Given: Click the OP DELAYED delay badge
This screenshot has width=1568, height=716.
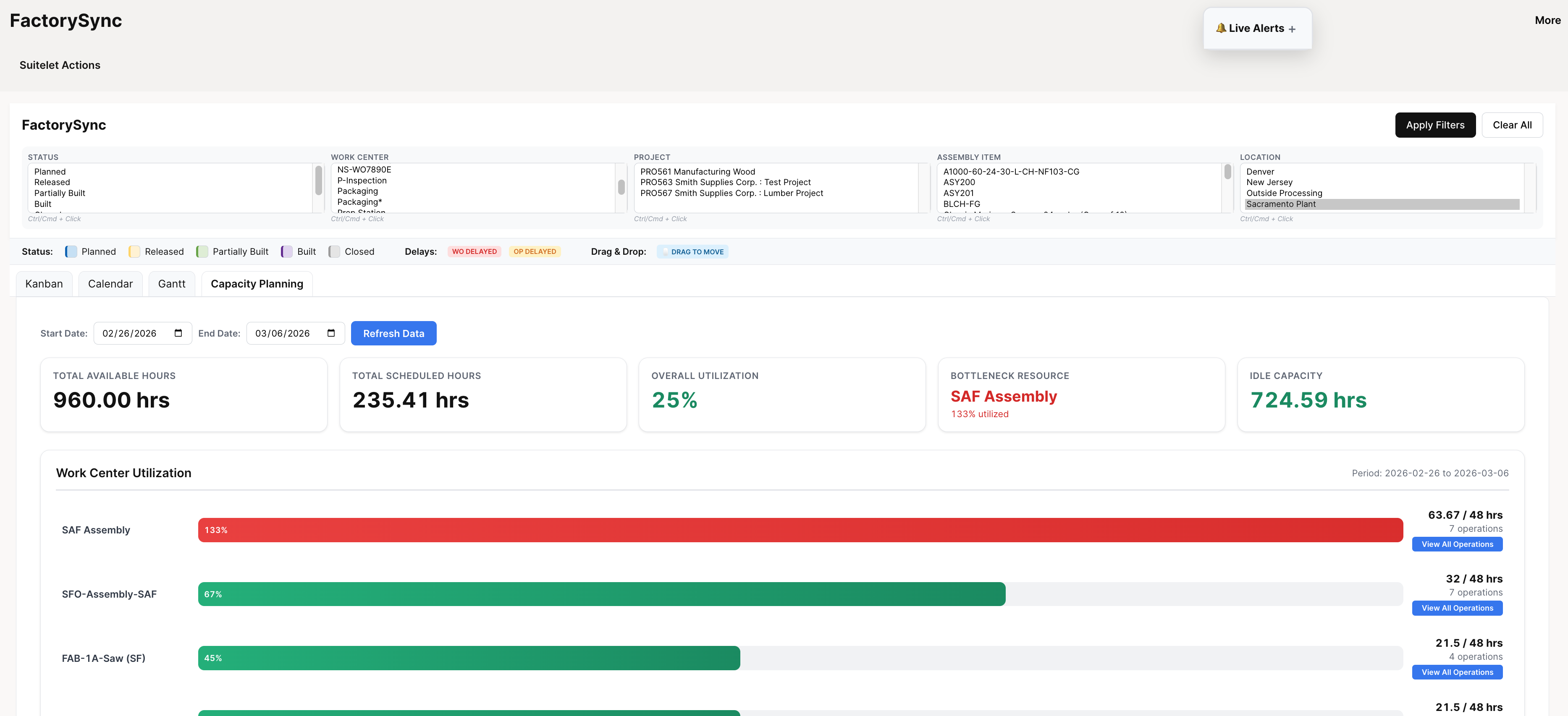Looking at the screenshot, I should coord(535,251).
